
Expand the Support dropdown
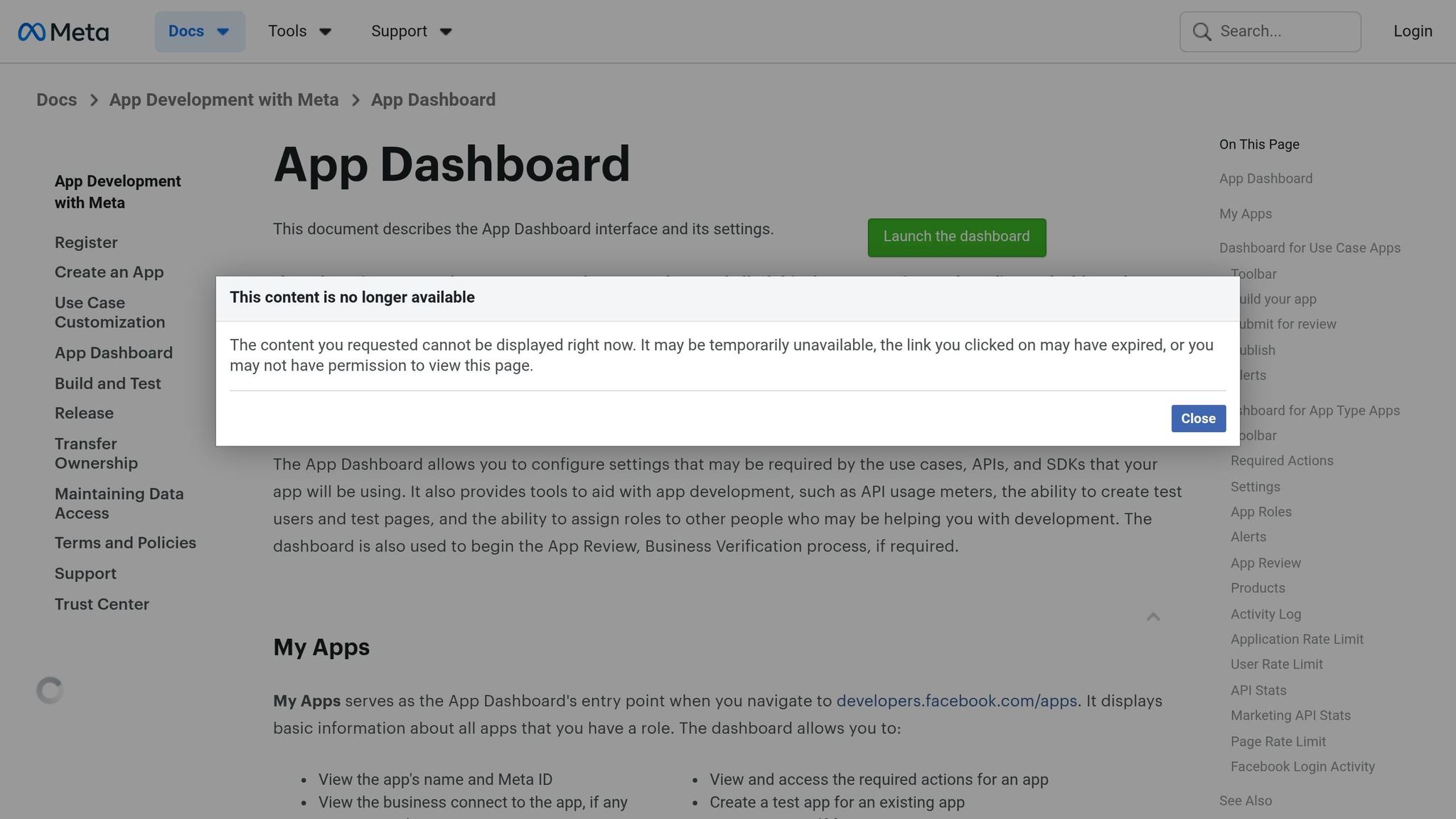pos(411,31)
